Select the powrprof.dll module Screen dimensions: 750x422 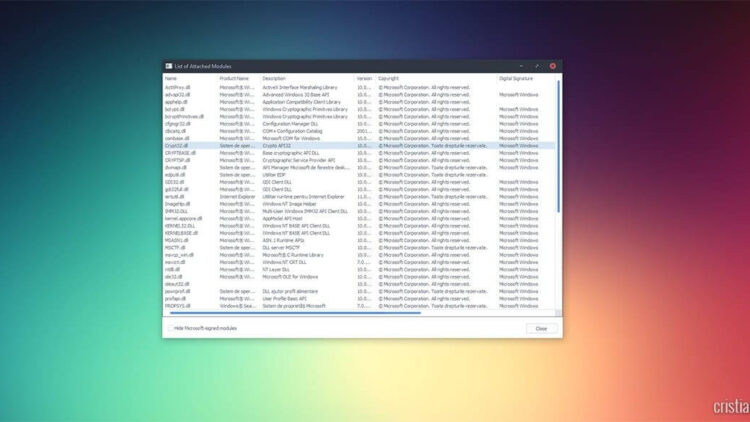[x=177, y=291]
